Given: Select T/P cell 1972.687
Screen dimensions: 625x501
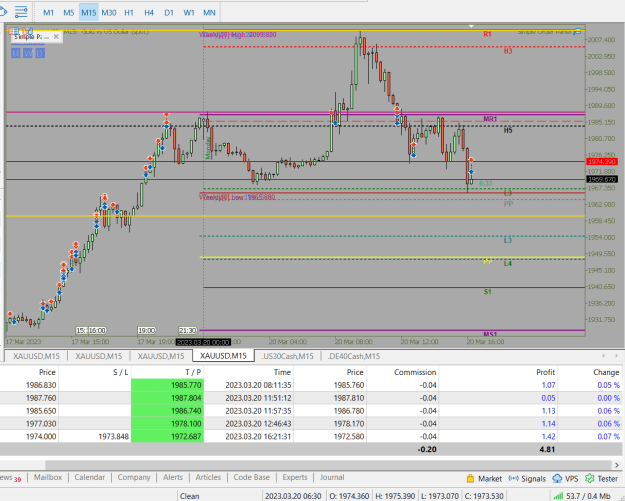Looking at the screenshot, I should [167, 436].
